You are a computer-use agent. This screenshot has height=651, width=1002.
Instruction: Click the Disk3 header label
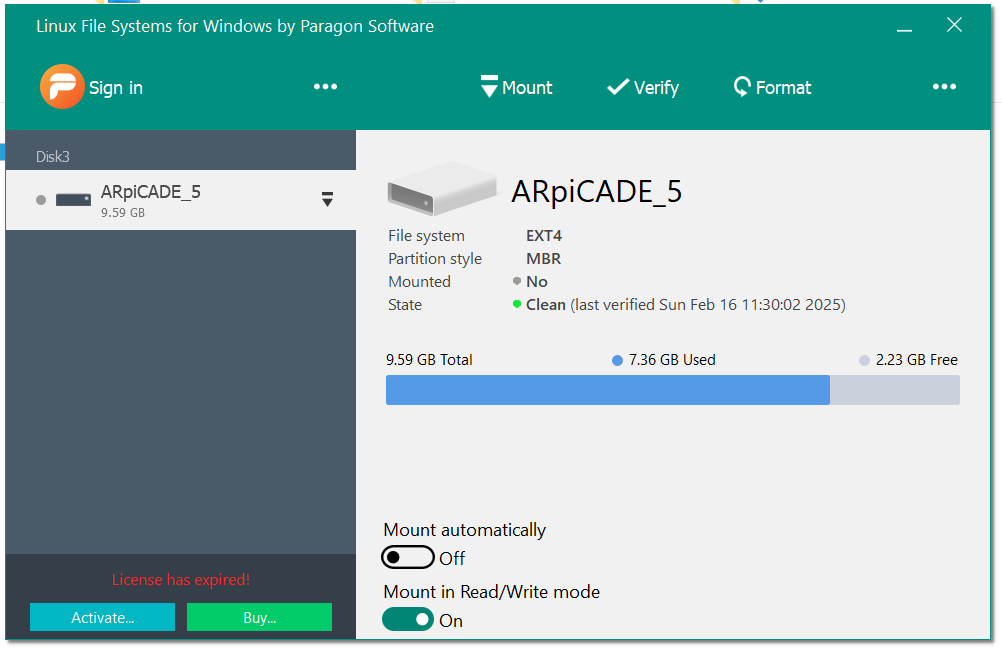[x=52, y=157]
